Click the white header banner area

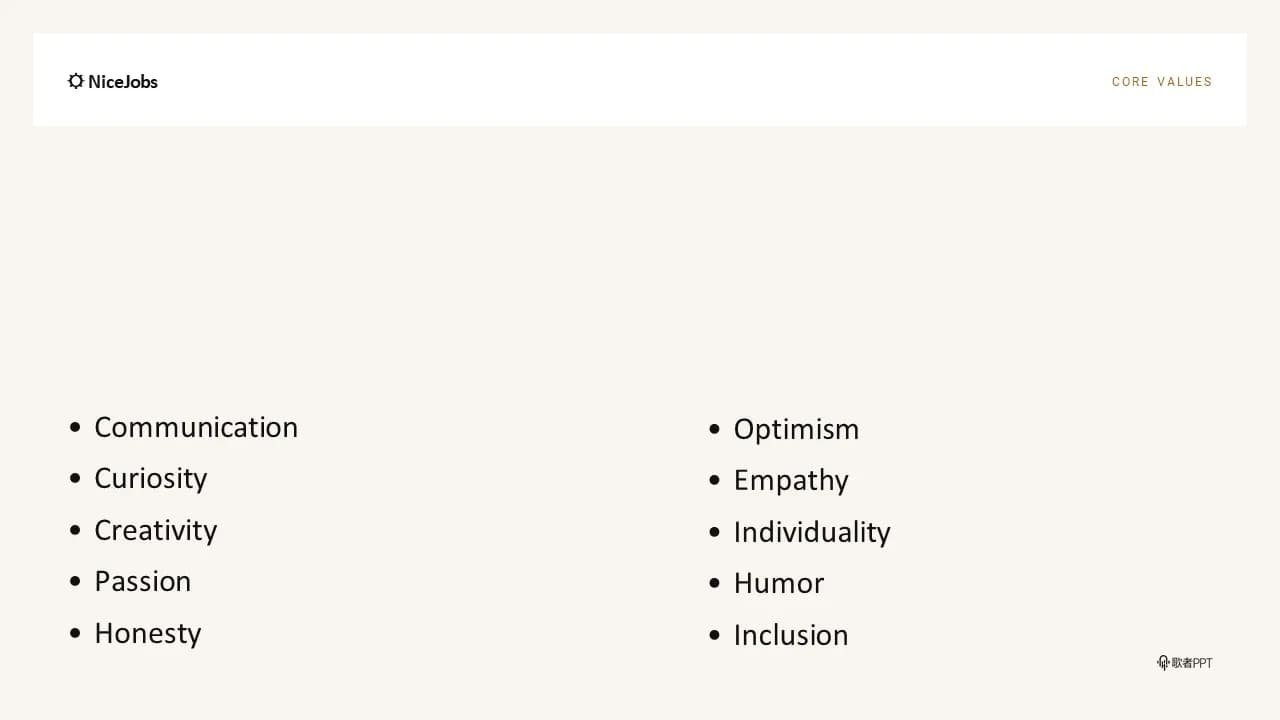point(640,80)
